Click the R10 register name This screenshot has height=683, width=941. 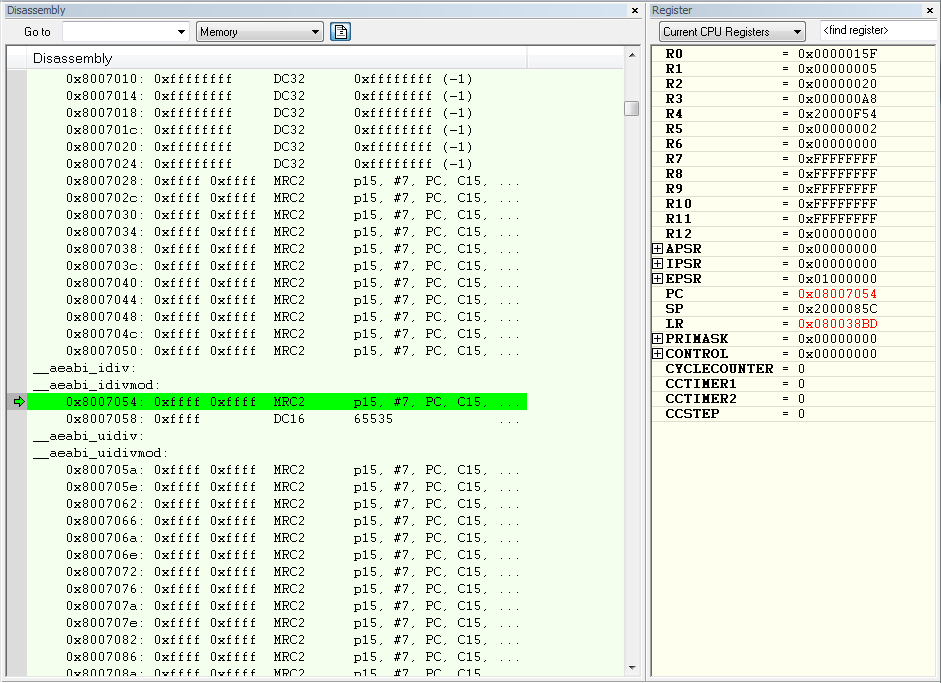click(678, 203)
